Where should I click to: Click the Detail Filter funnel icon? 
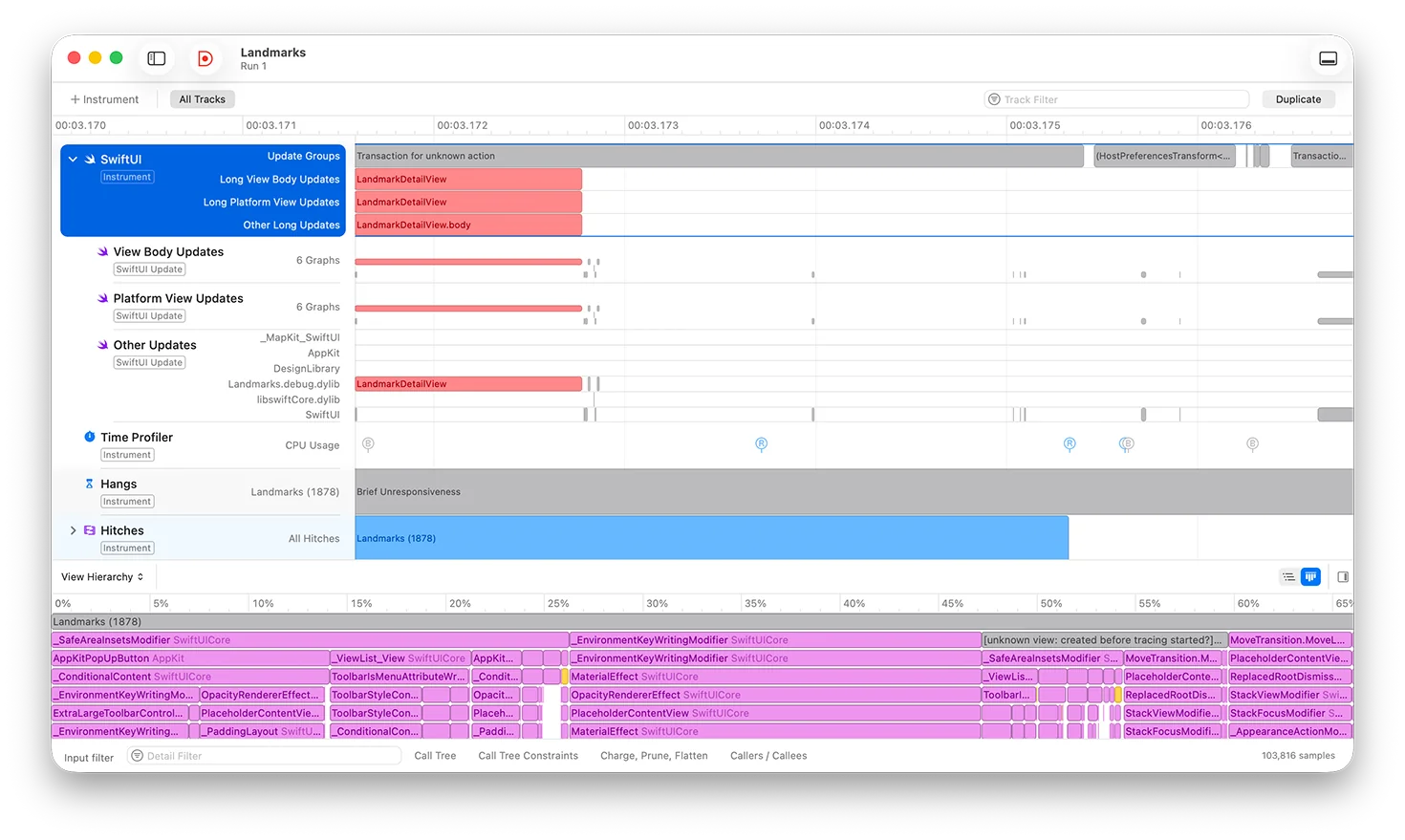138,756
